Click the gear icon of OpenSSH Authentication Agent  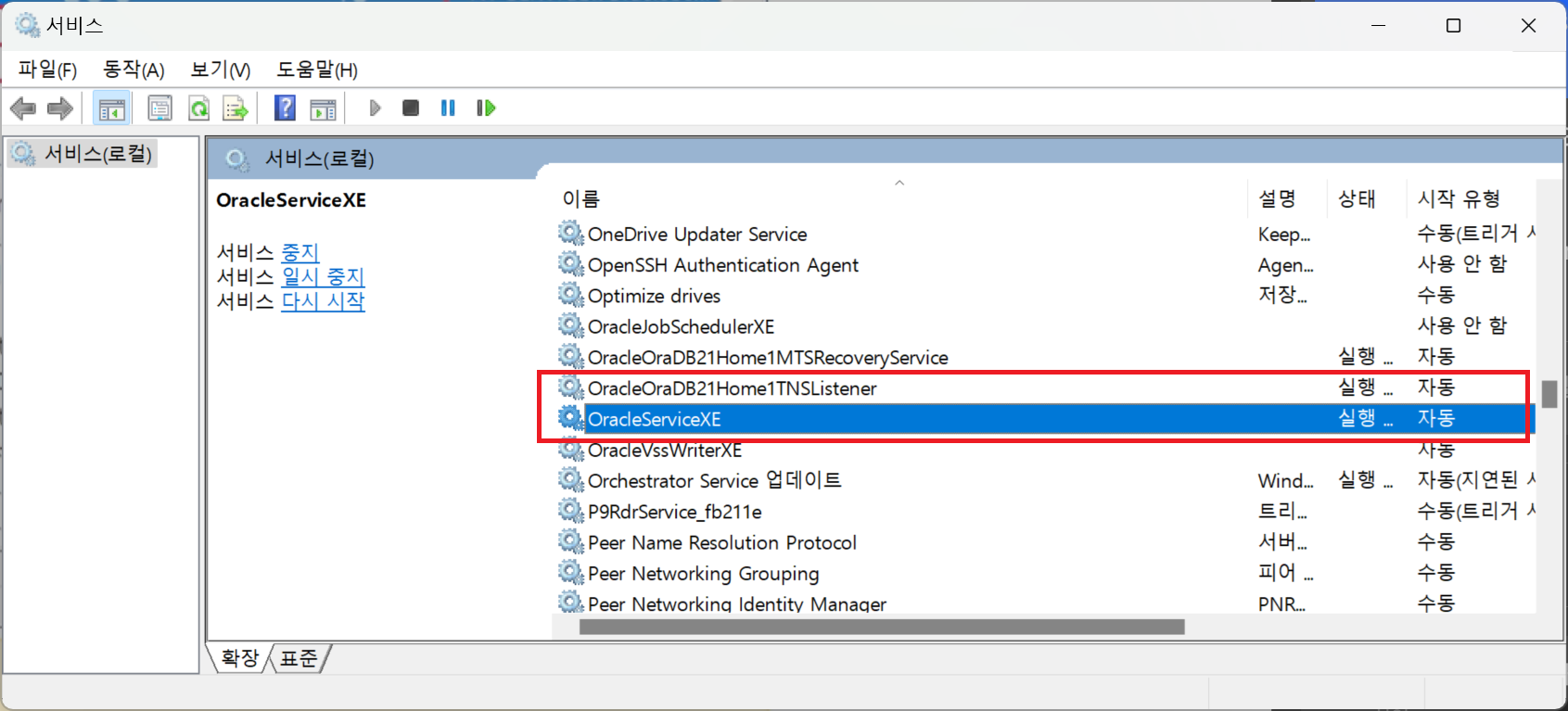[x=570, y=263]
